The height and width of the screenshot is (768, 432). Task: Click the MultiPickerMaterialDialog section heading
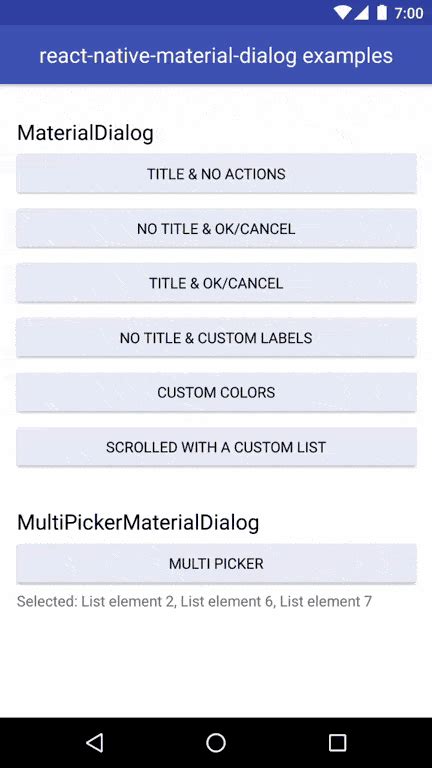click(138, 523)
